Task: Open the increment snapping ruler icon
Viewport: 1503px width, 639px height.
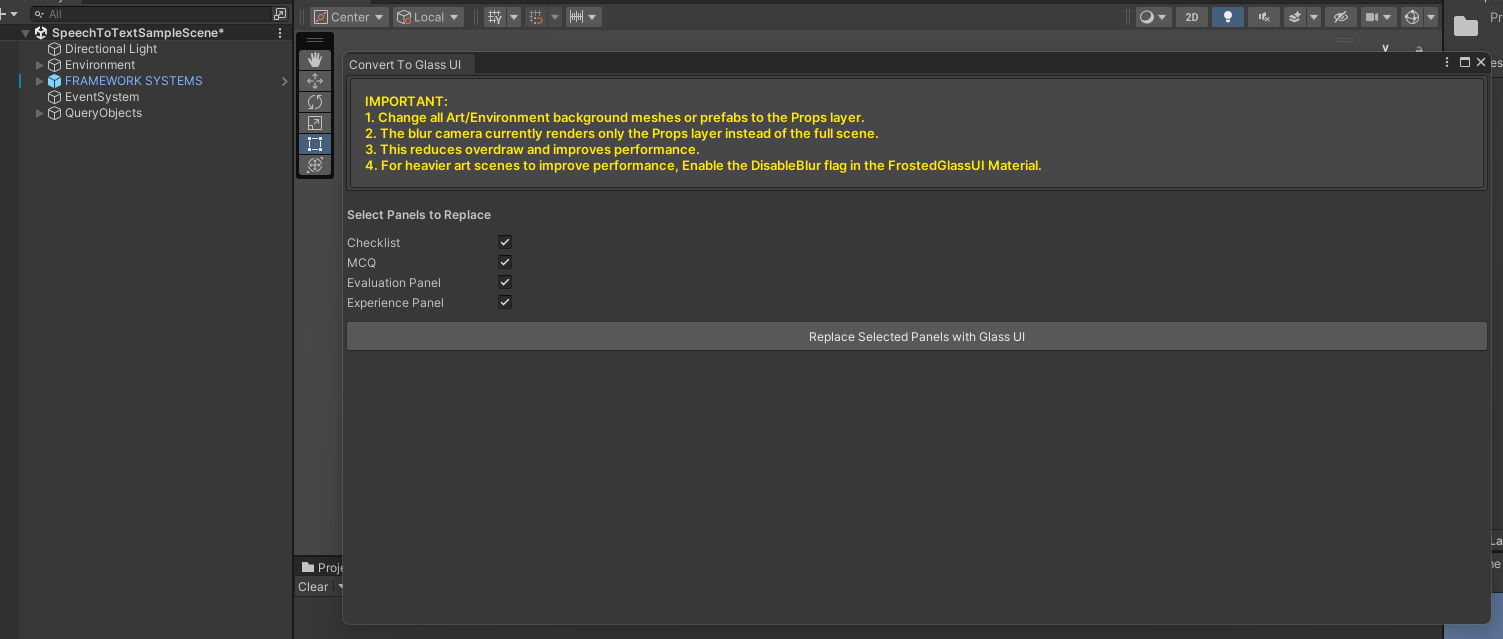Action: click(x=576, y=17)
